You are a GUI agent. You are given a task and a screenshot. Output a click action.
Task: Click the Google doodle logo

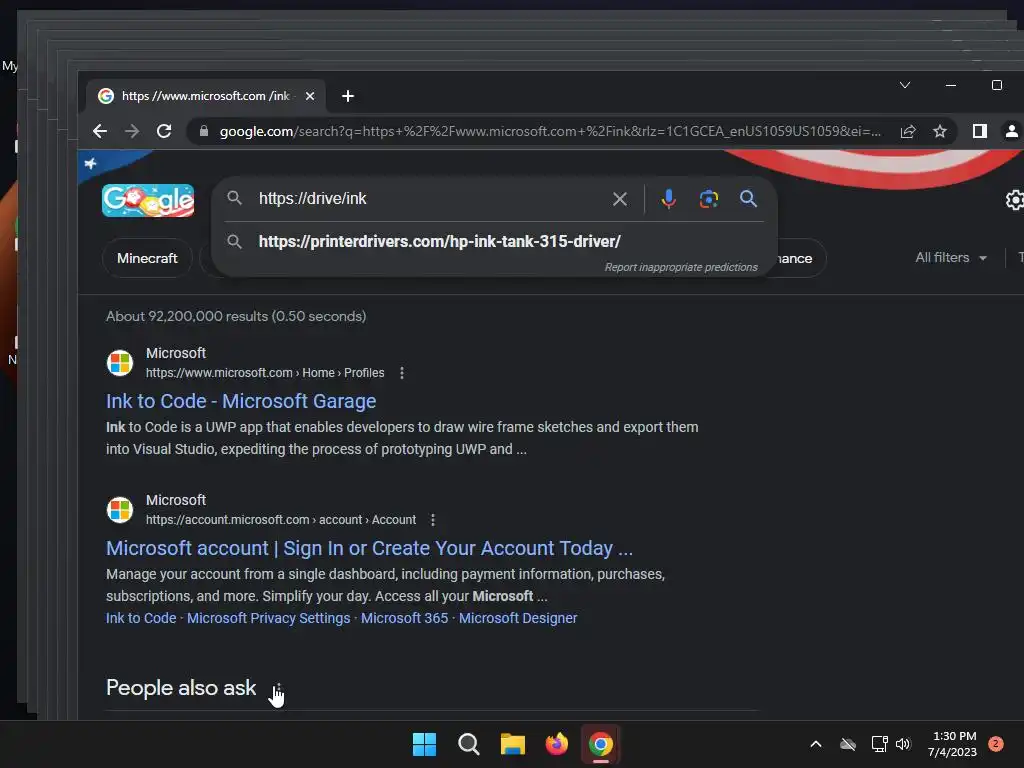(x=148, y=200)
